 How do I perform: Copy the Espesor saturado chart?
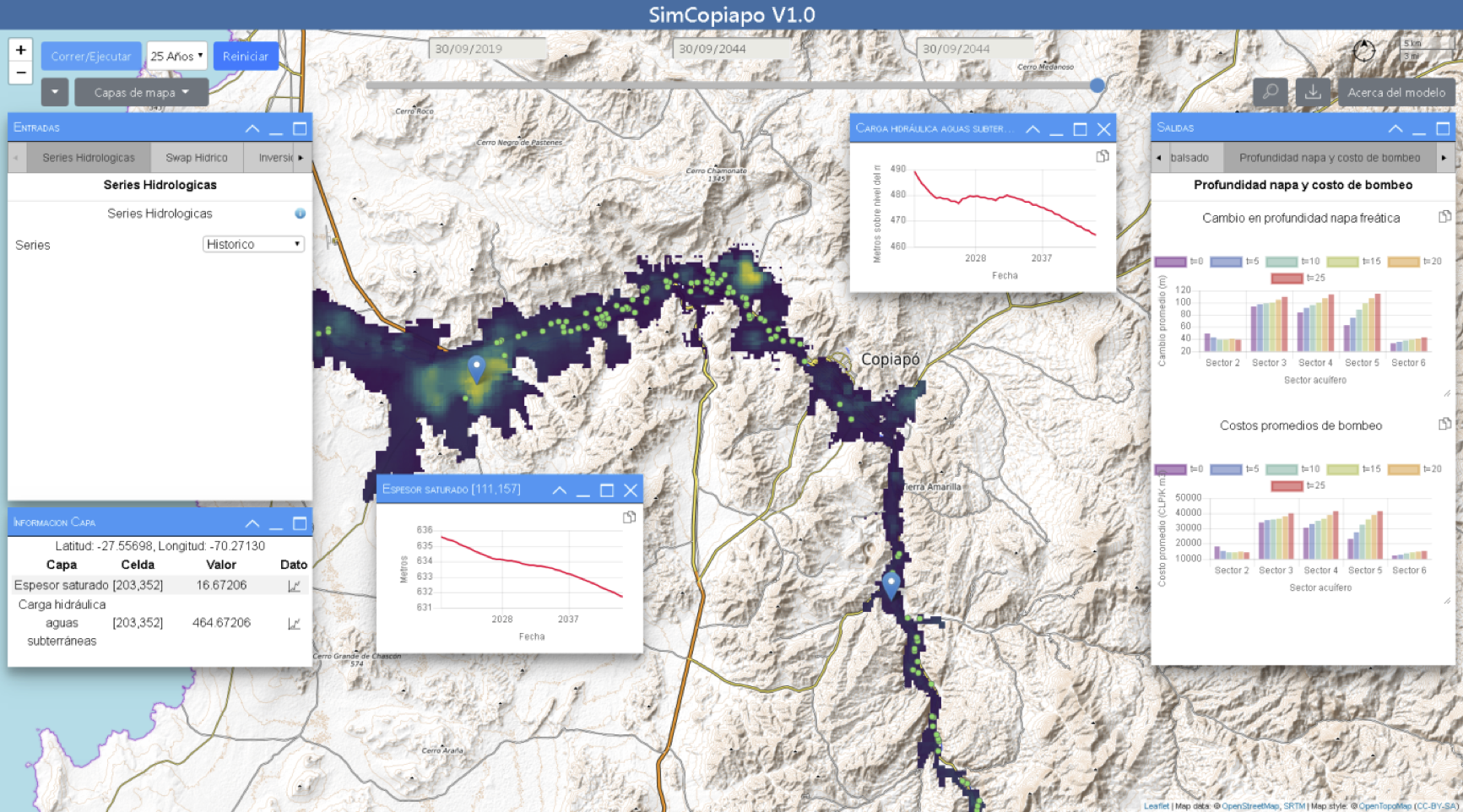(629, 517)
